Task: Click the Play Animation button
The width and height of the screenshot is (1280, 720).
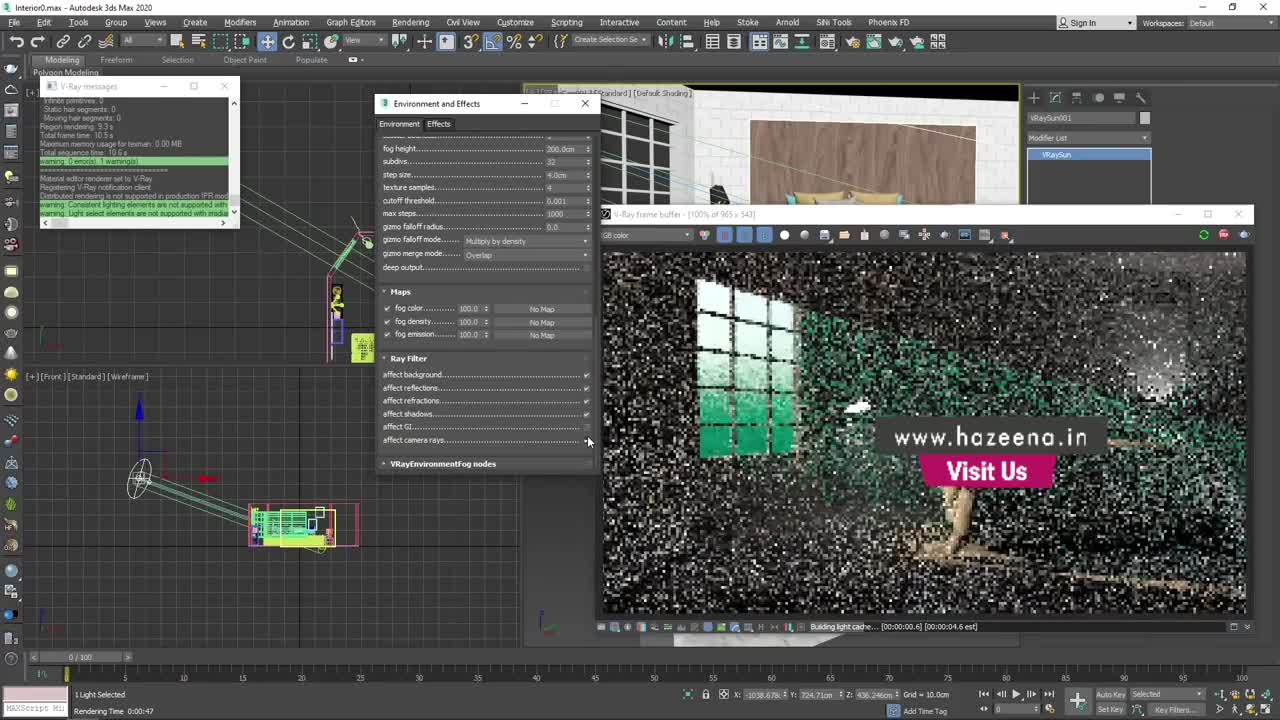Action: click(x=1016, y=694)
